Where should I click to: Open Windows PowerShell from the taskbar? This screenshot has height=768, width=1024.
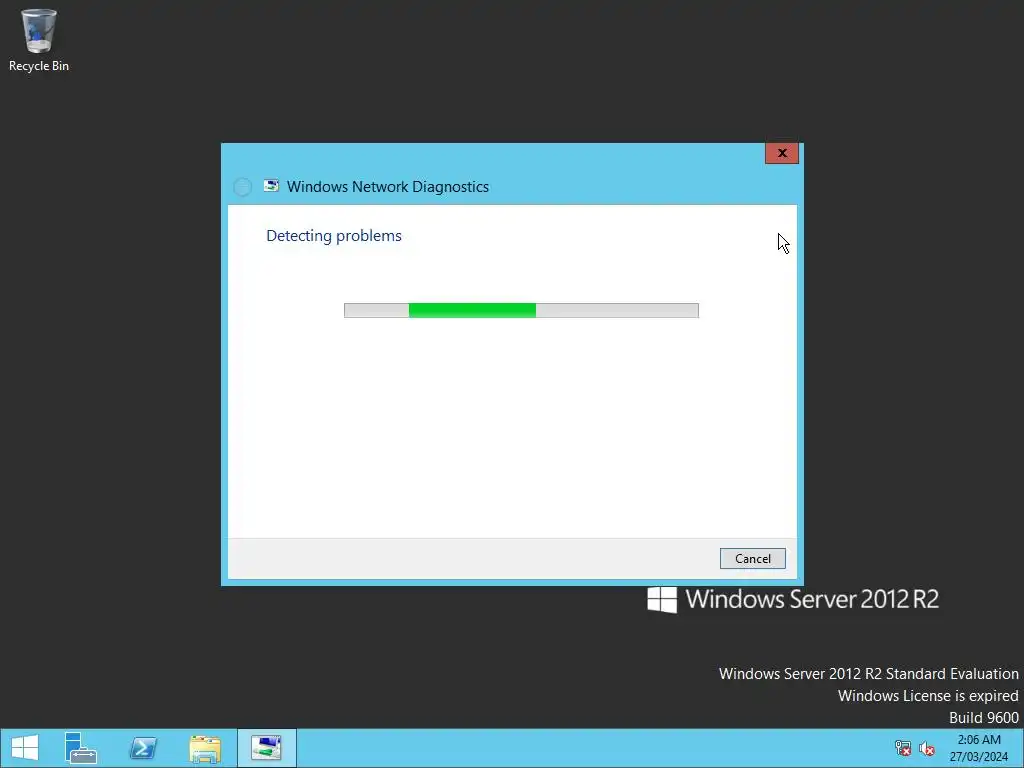(x=143, y=748)
